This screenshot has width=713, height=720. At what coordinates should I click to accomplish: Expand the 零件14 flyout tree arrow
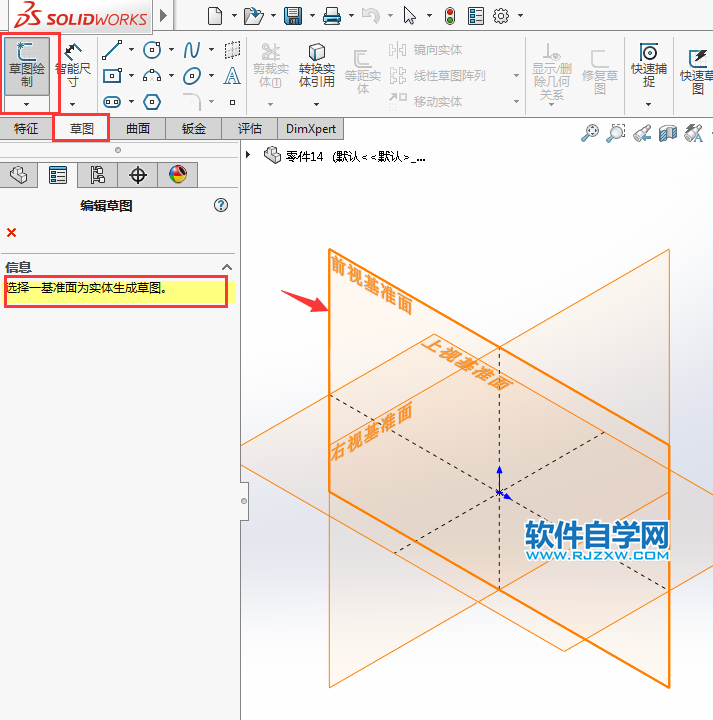coord(248,155)
